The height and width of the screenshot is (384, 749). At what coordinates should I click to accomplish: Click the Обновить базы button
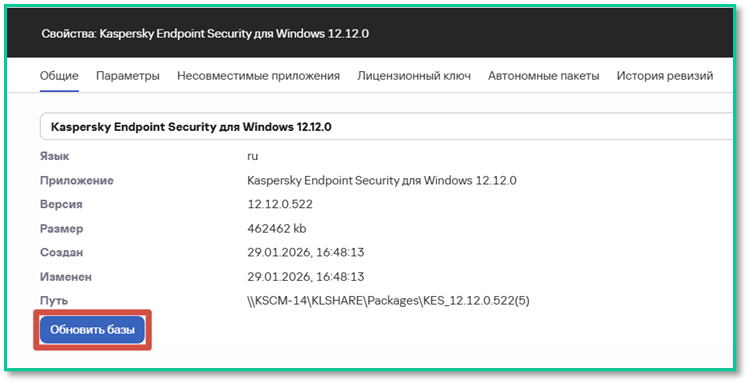92,330
